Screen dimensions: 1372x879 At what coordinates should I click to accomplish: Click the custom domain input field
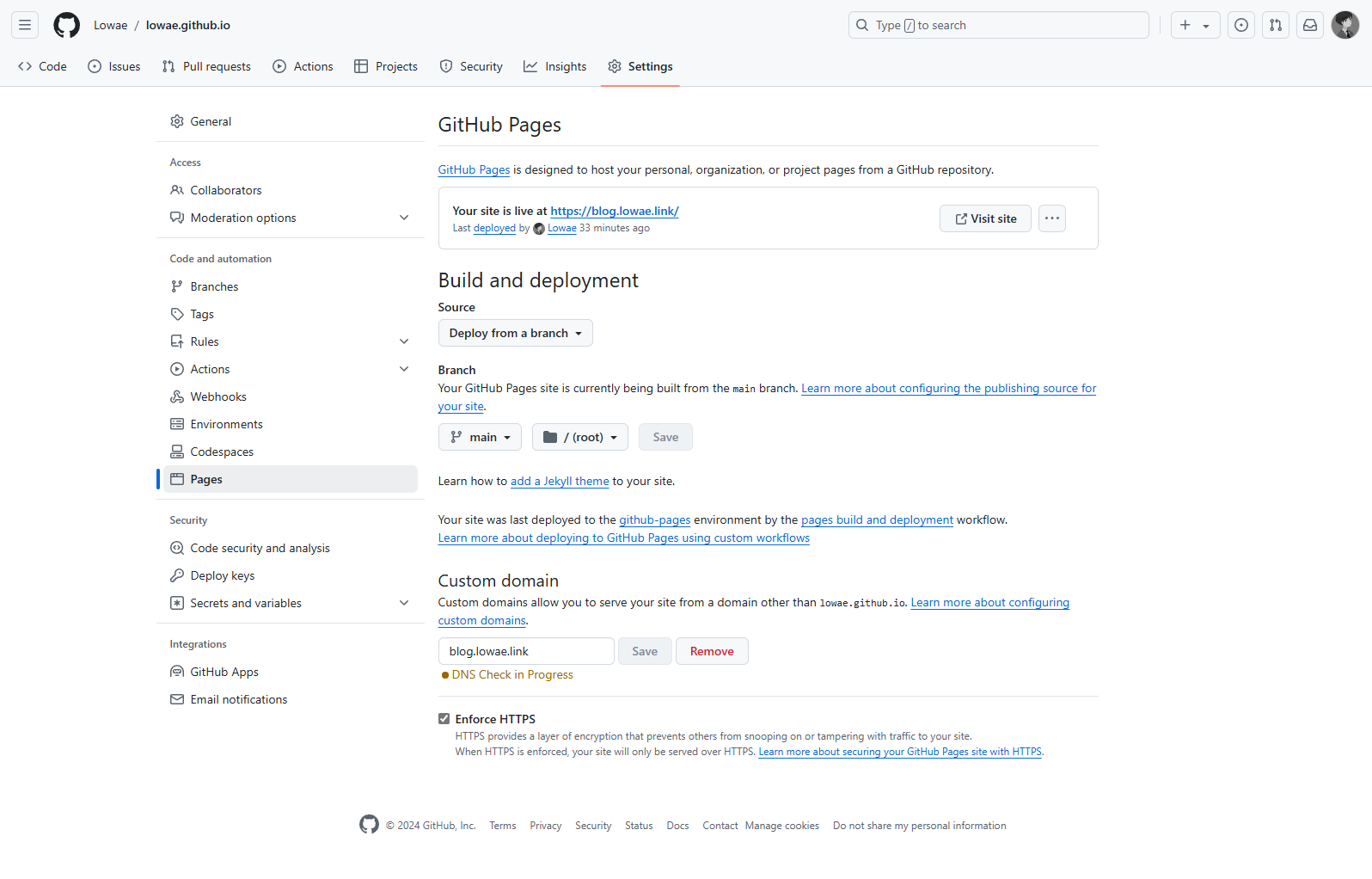(x=526, y=651)
